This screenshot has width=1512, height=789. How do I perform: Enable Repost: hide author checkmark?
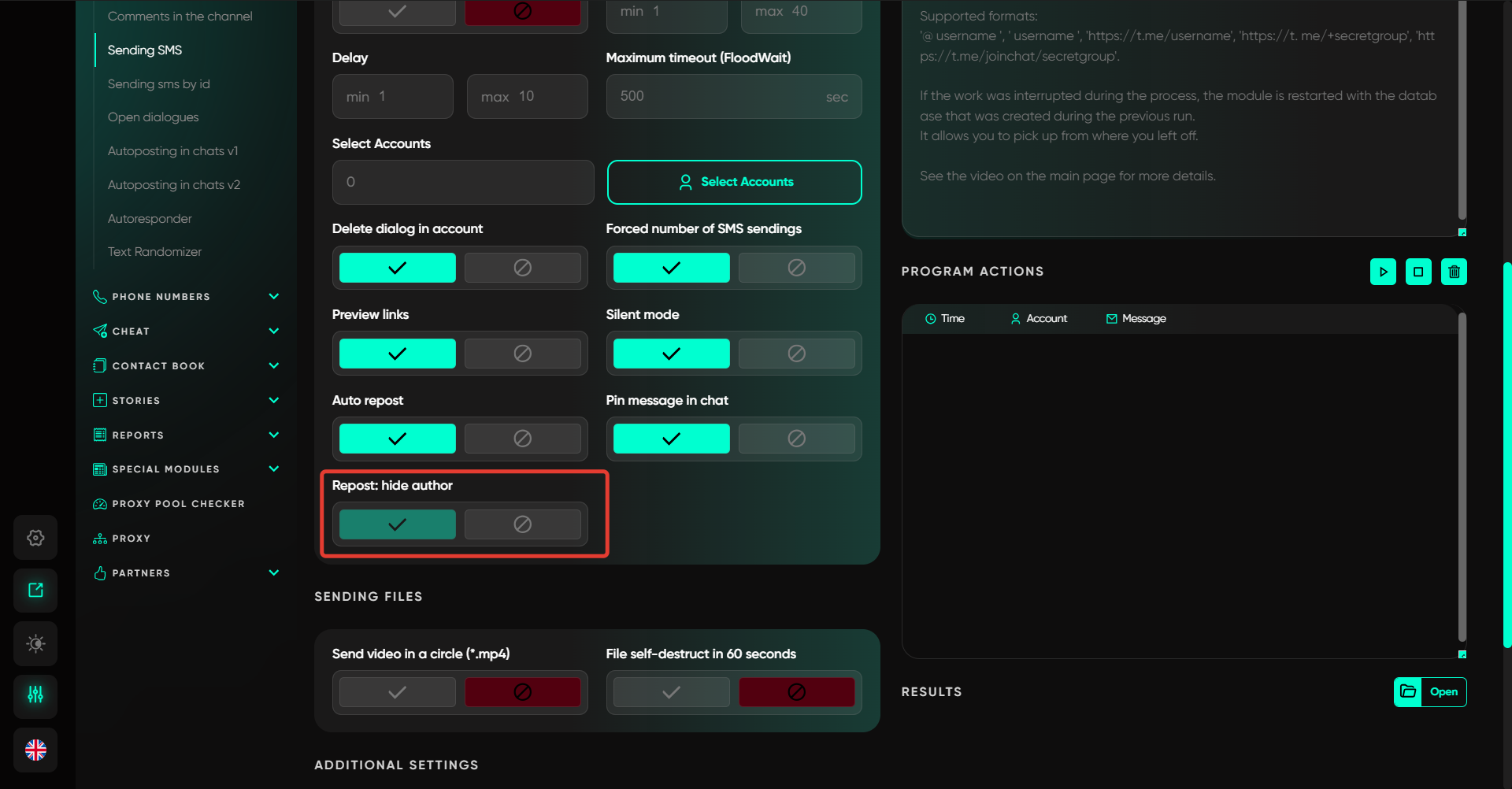pyautogui.click(x=397, y=524)
